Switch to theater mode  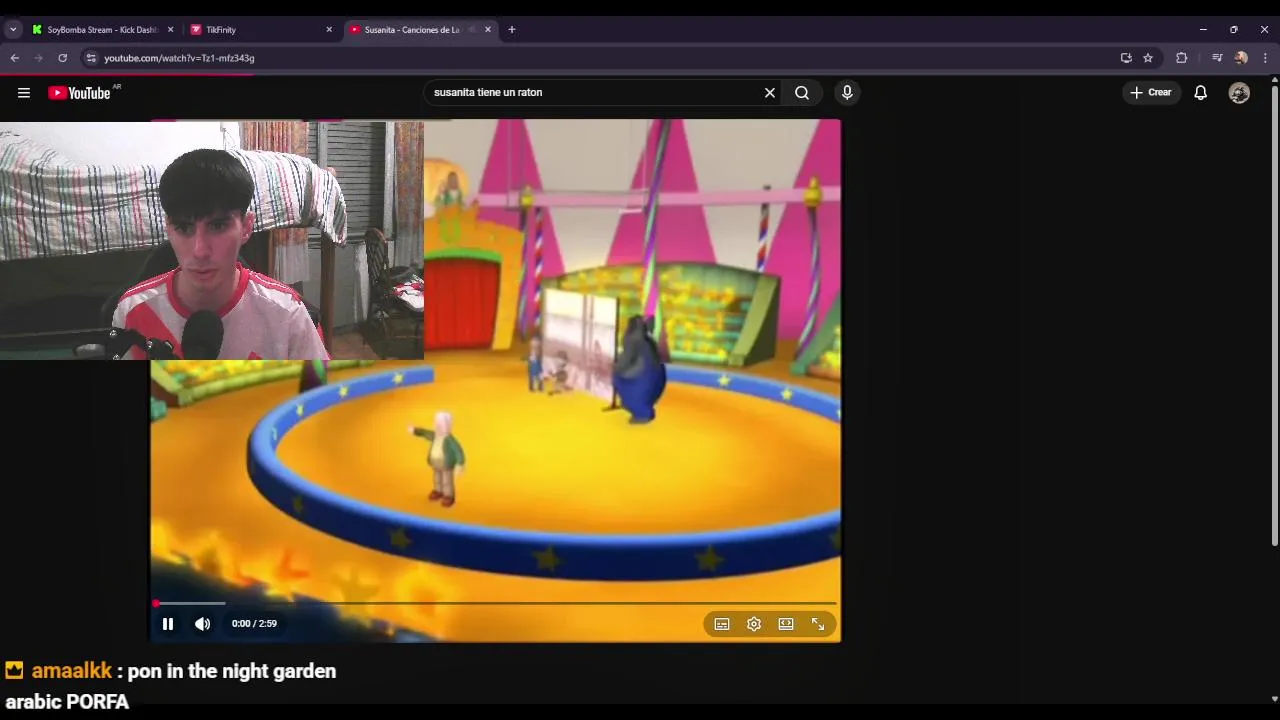(786, 624)
